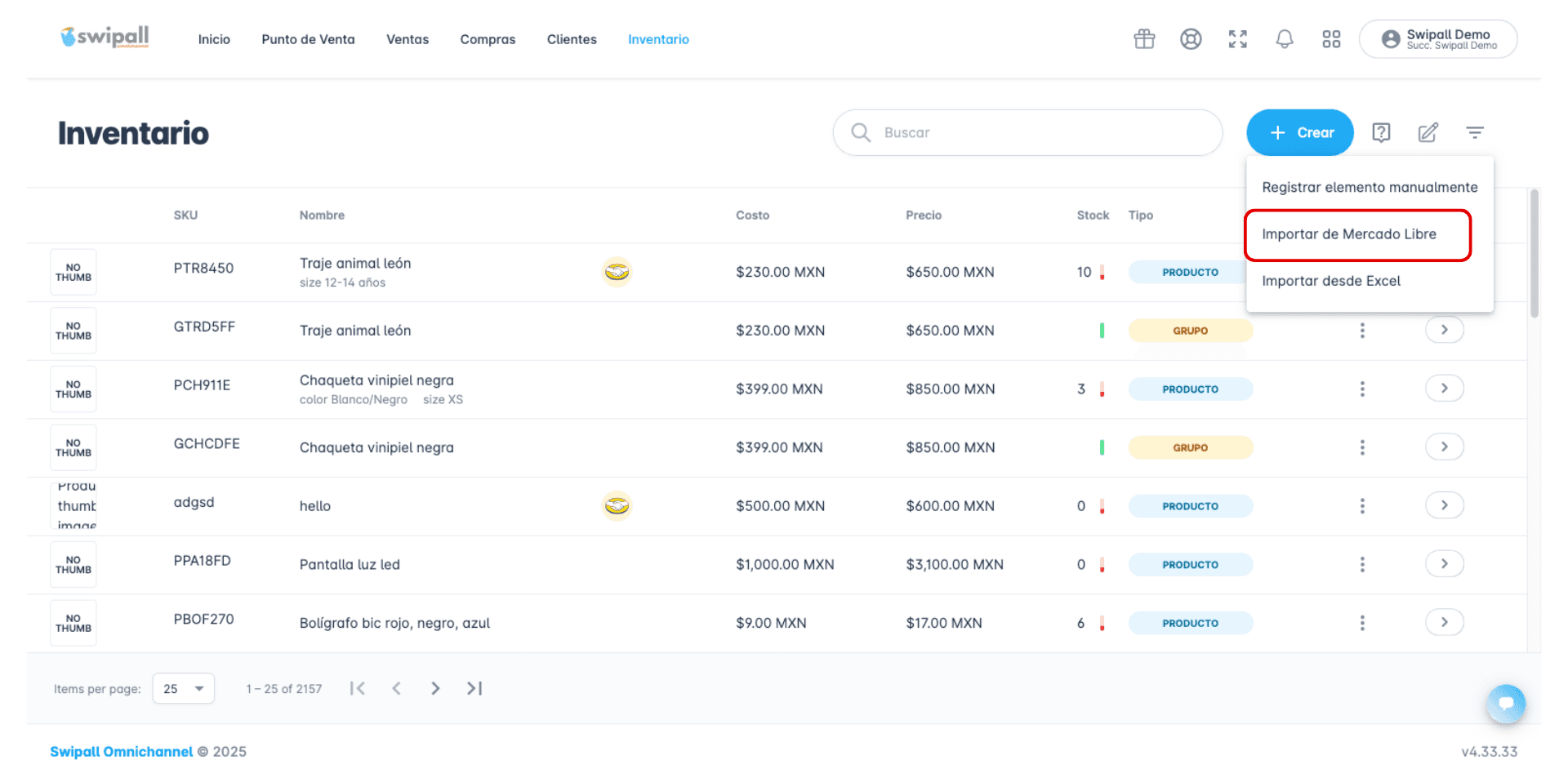Select Registrar elemento manualmente
The height and width of the screenshot is (778, 1568).
[1370, 187]
